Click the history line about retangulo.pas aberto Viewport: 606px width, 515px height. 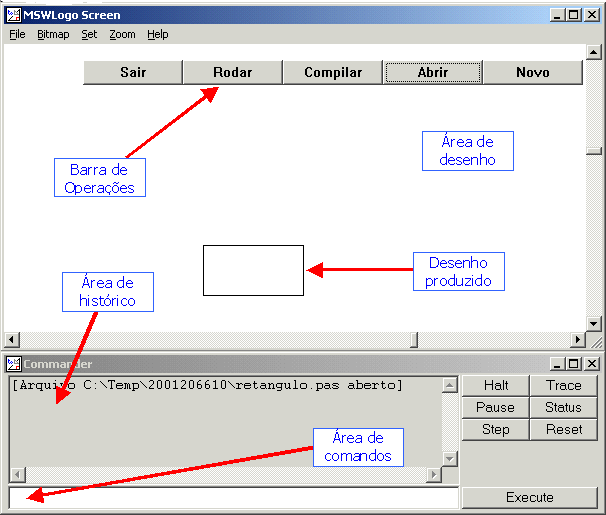point(208,385)
